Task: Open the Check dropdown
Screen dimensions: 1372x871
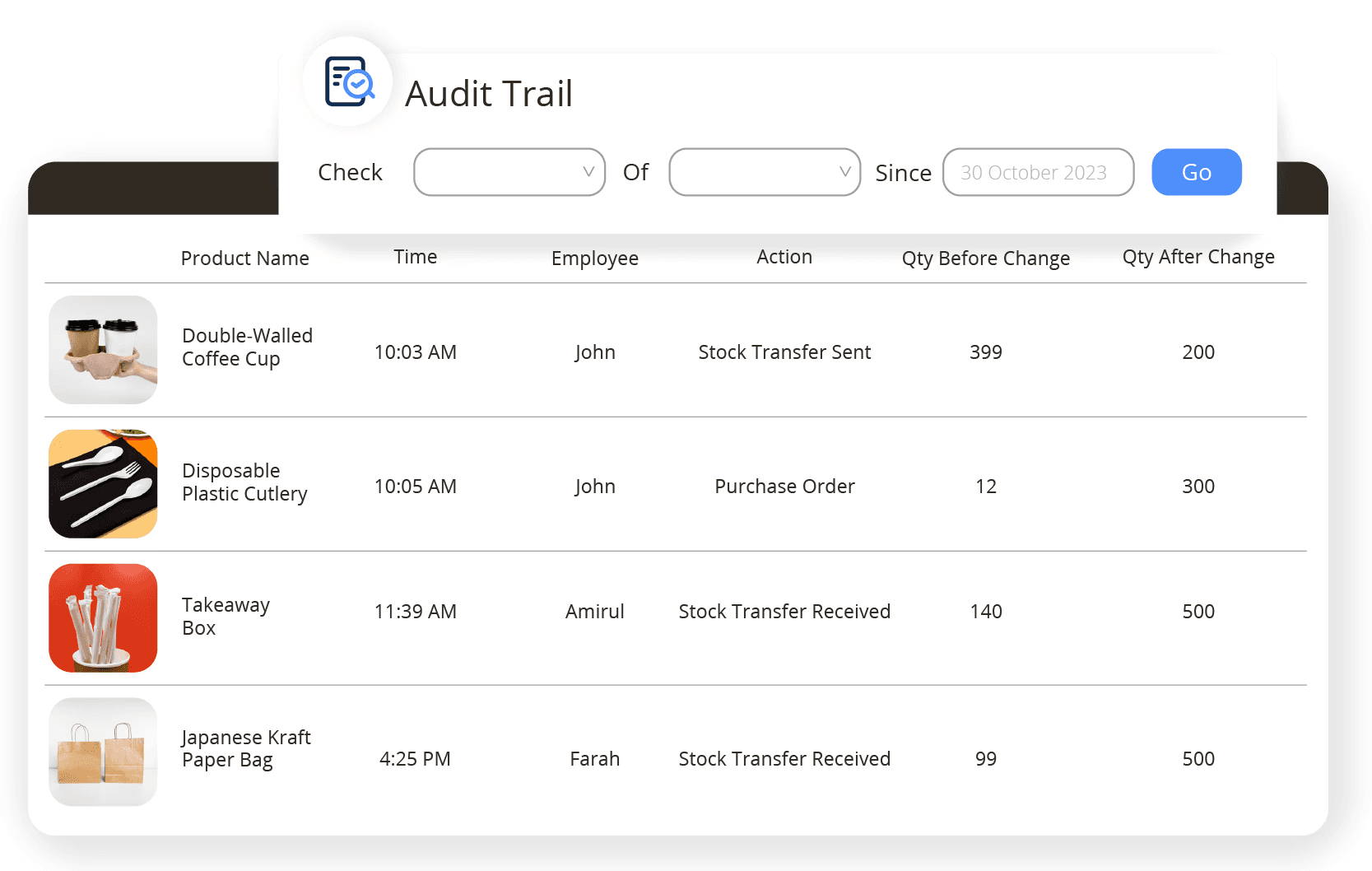Action: click(509, 172)
